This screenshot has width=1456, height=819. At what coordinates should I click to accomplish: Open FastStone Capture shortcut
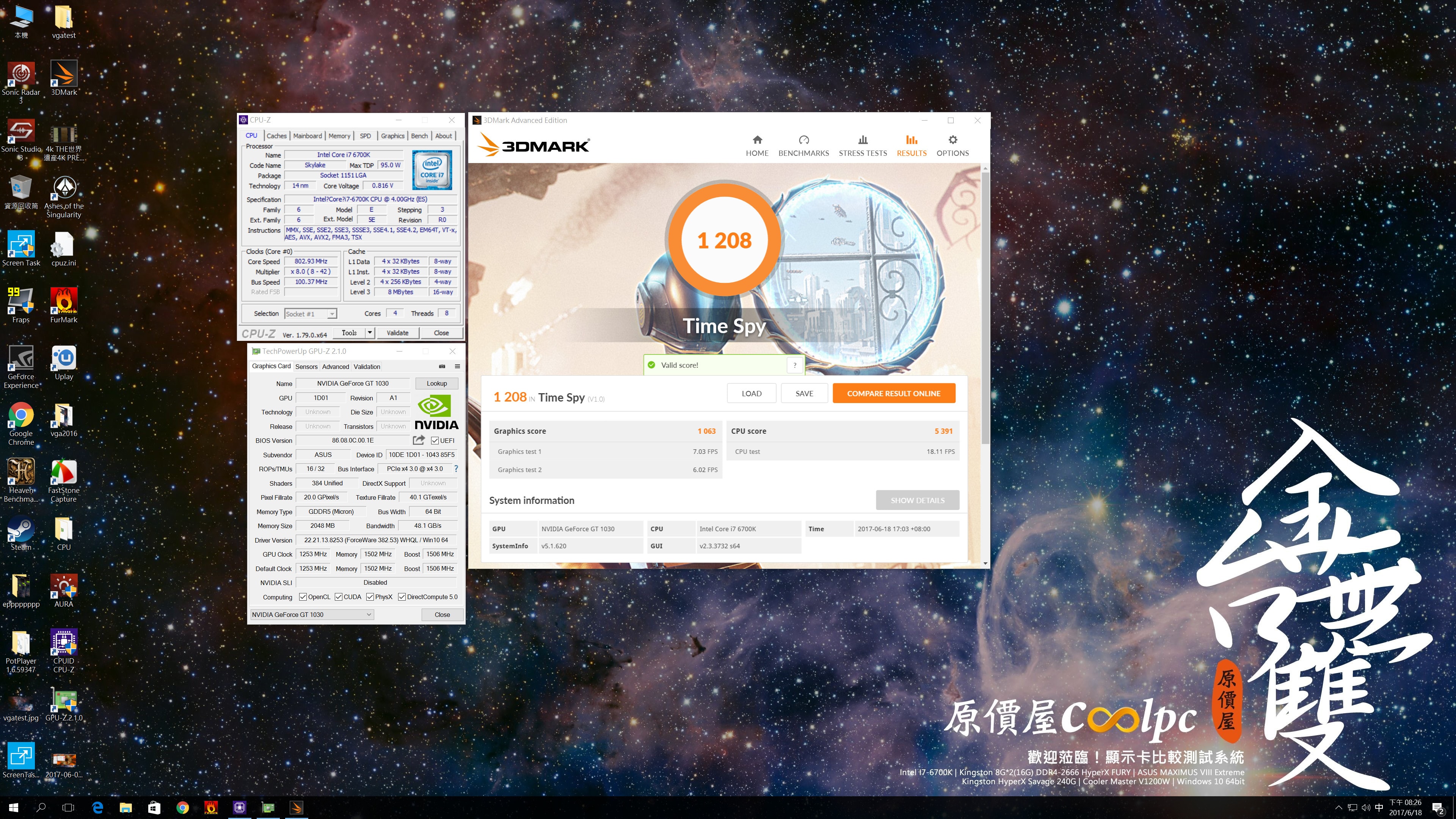pos(64,480)
